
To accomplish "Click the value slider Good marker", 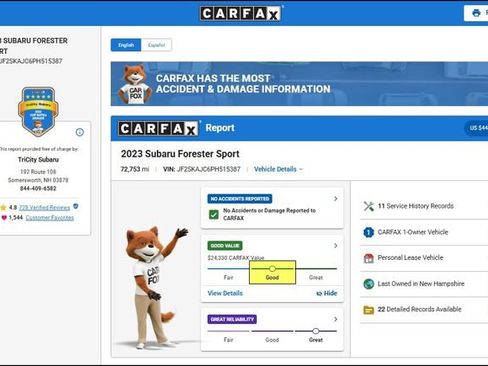I will pos(272,268).
